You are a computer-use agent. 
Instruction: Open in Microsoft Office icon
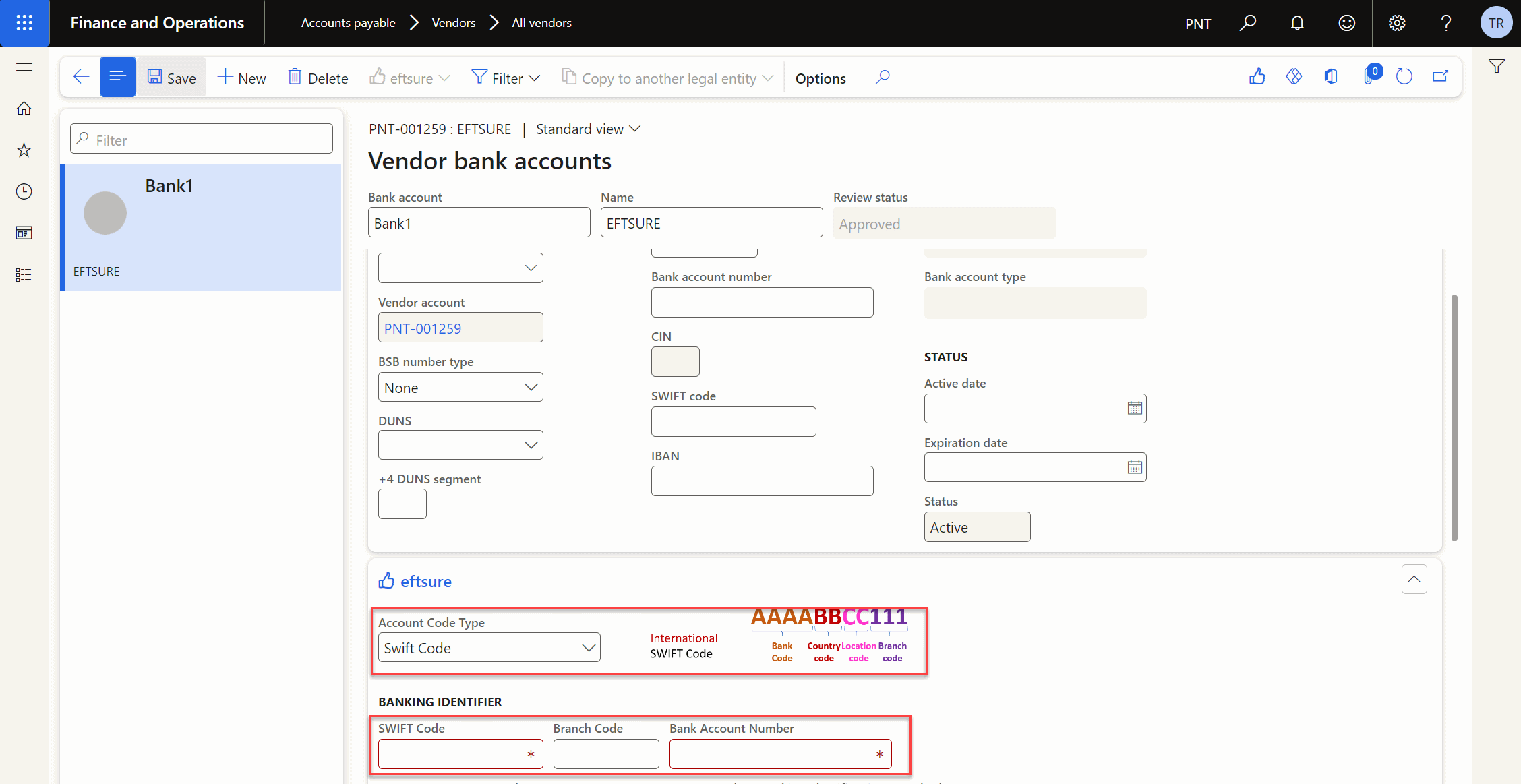[1331, 77]
